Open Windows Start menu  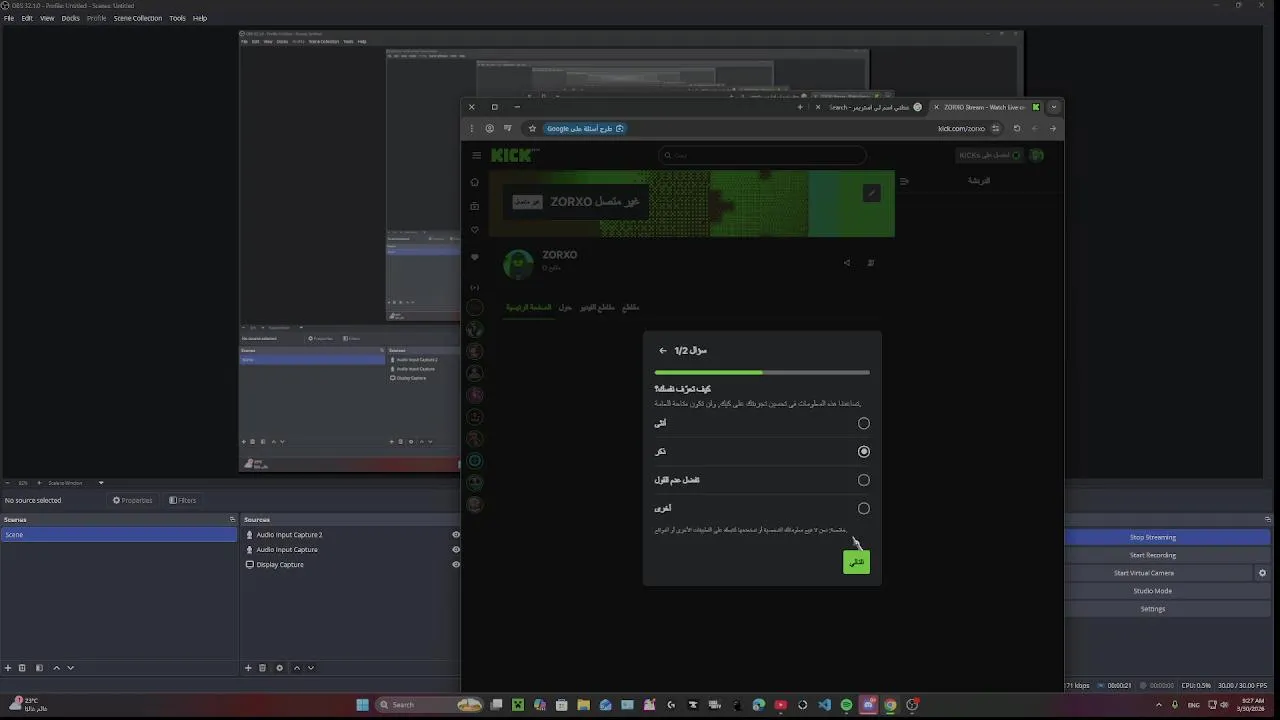point(363,705)
